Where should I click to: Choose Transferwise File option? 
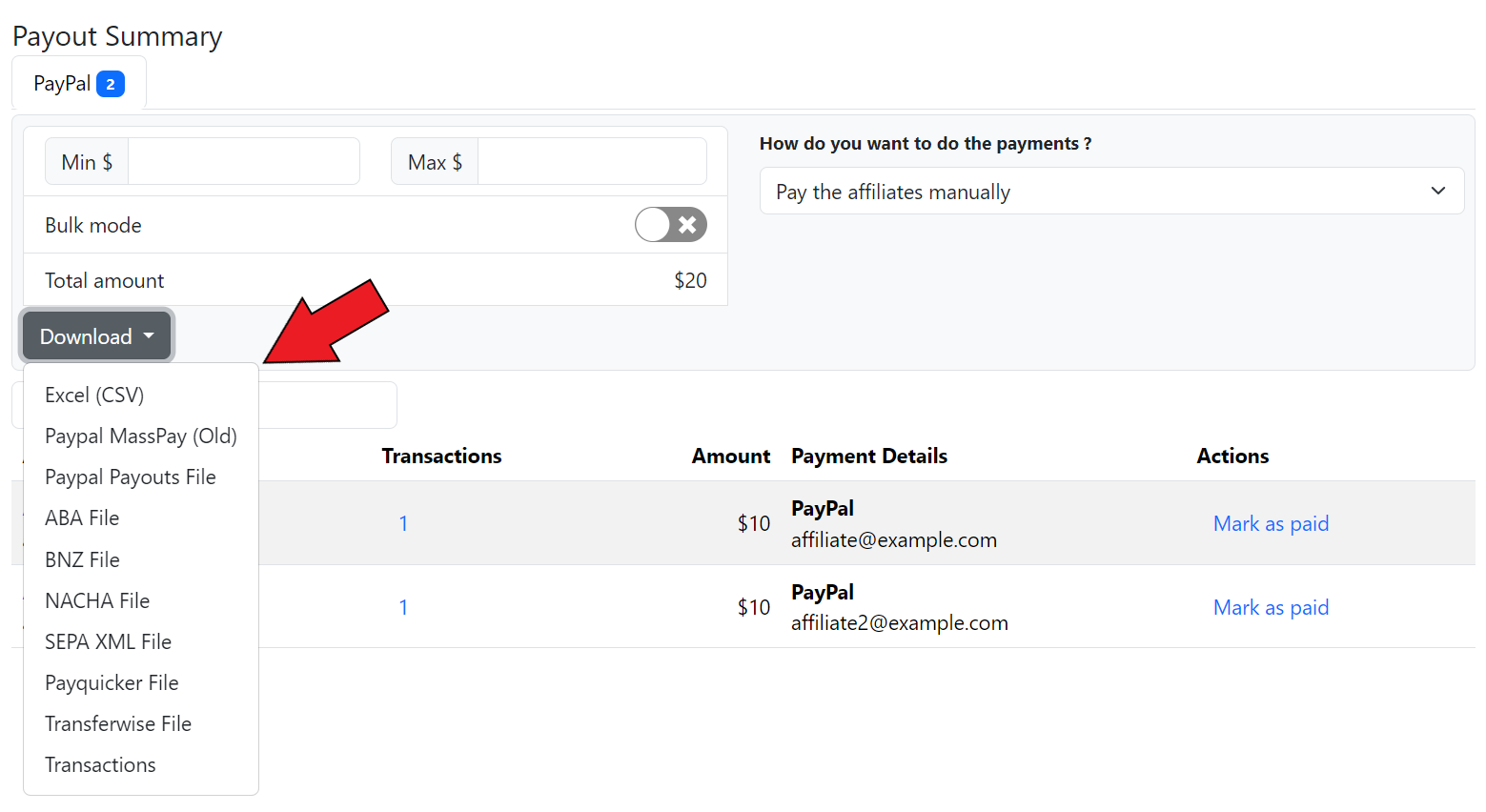[x=118, y=723]
